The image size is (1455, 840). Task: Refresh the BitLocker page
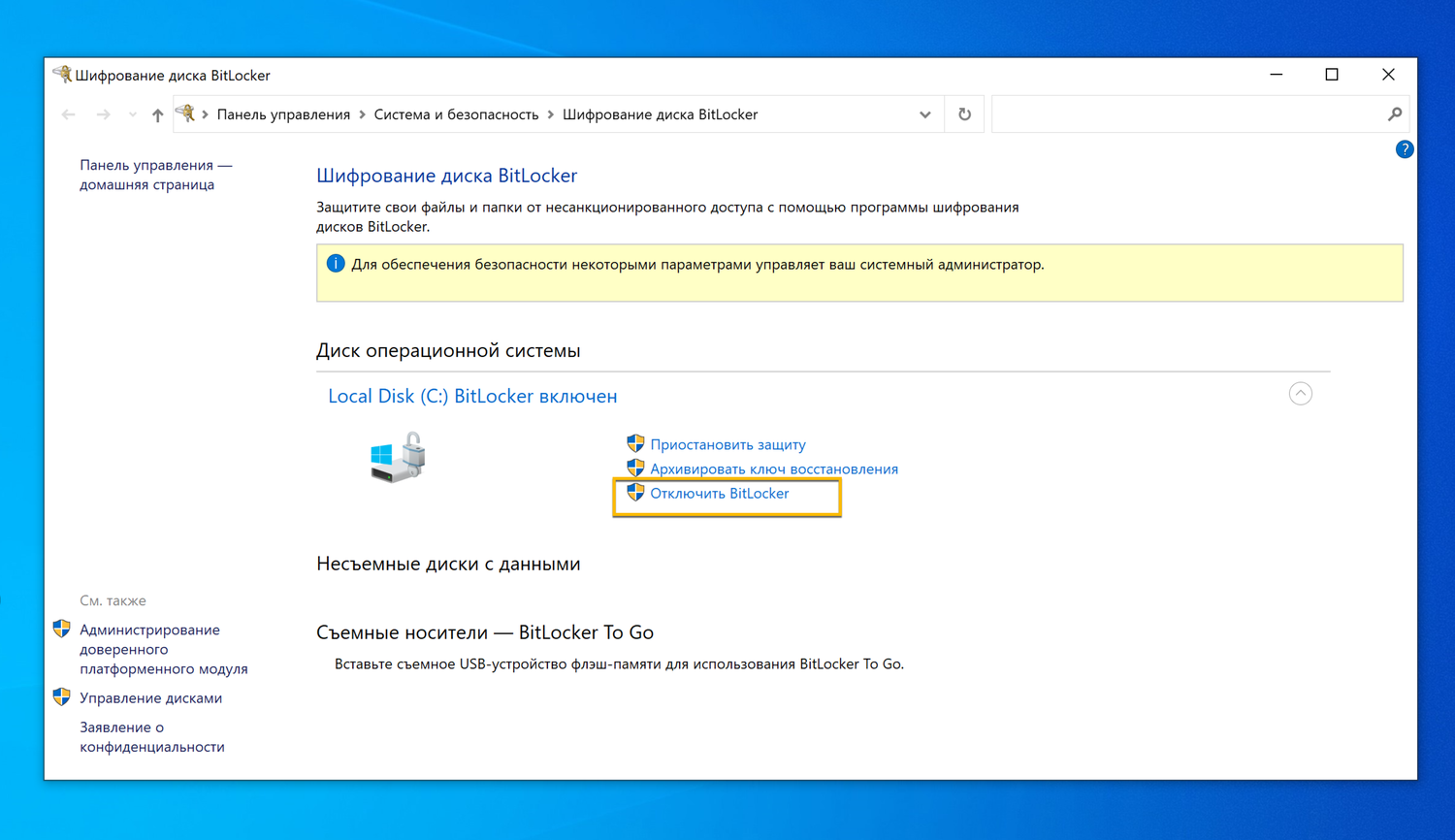[964, 114]
